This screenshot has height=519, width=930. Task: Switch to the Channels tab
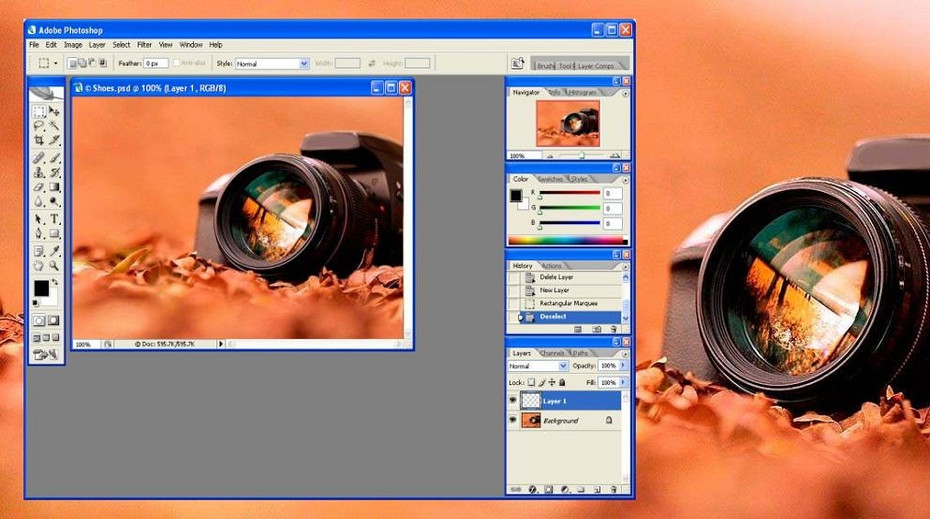pyautogui.click(x=552, y=353)
